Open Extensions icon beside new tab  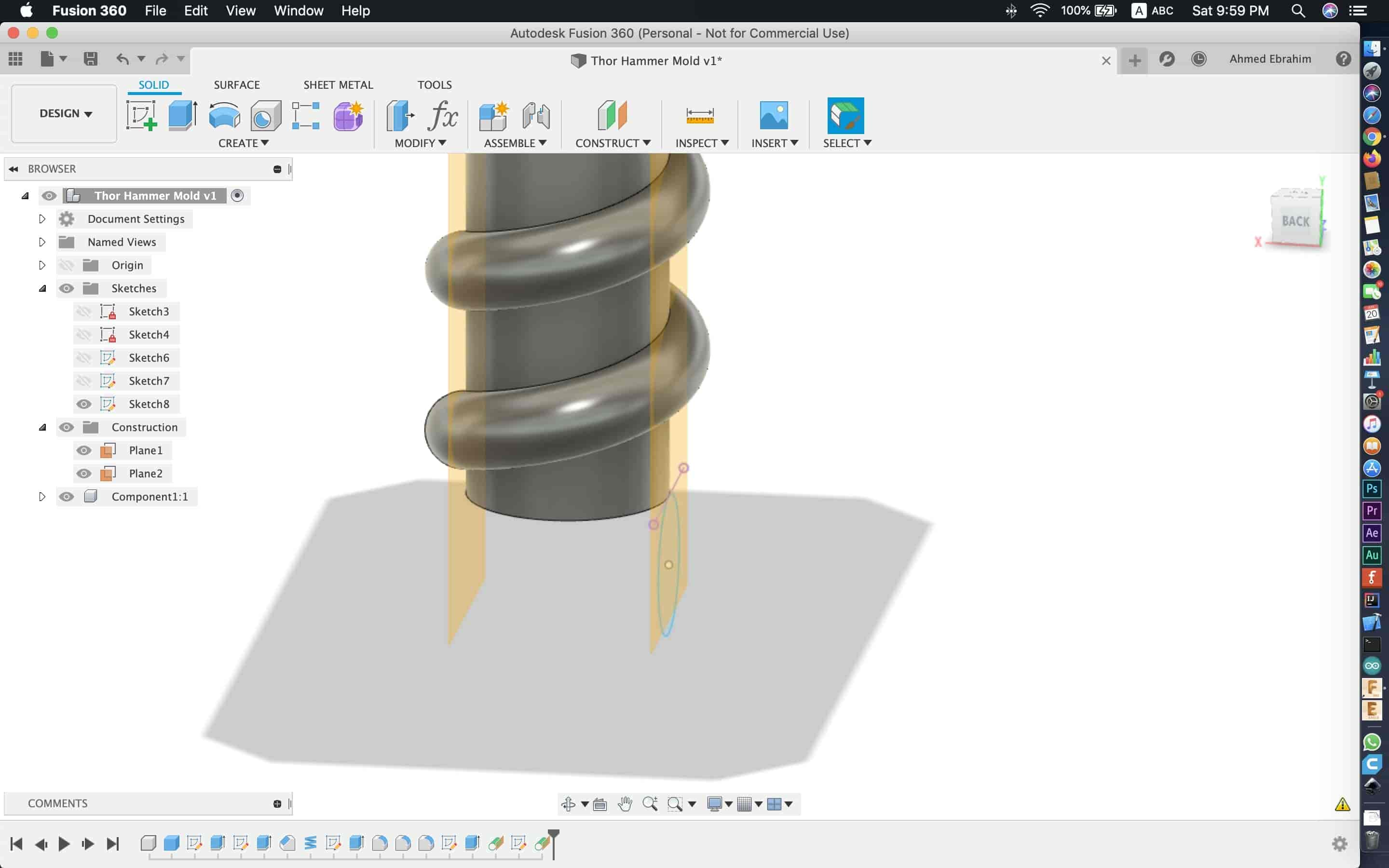pos(1167,59)
